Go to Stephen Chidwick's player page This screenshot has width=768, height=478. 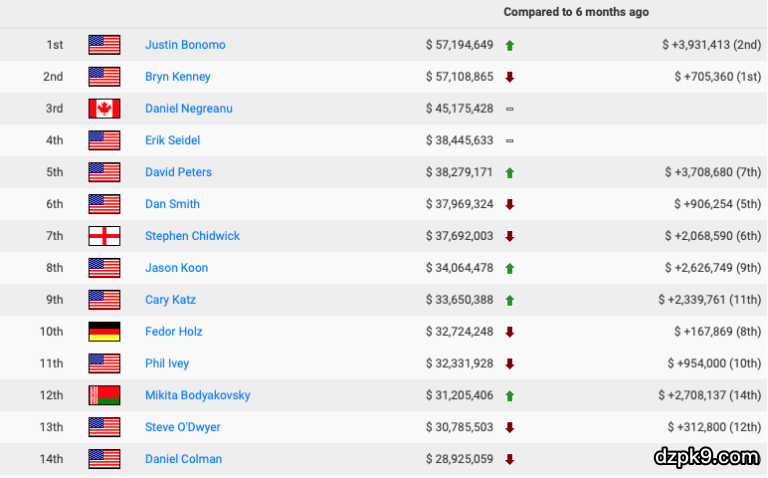pyautogui.click(x=192, y=236)
